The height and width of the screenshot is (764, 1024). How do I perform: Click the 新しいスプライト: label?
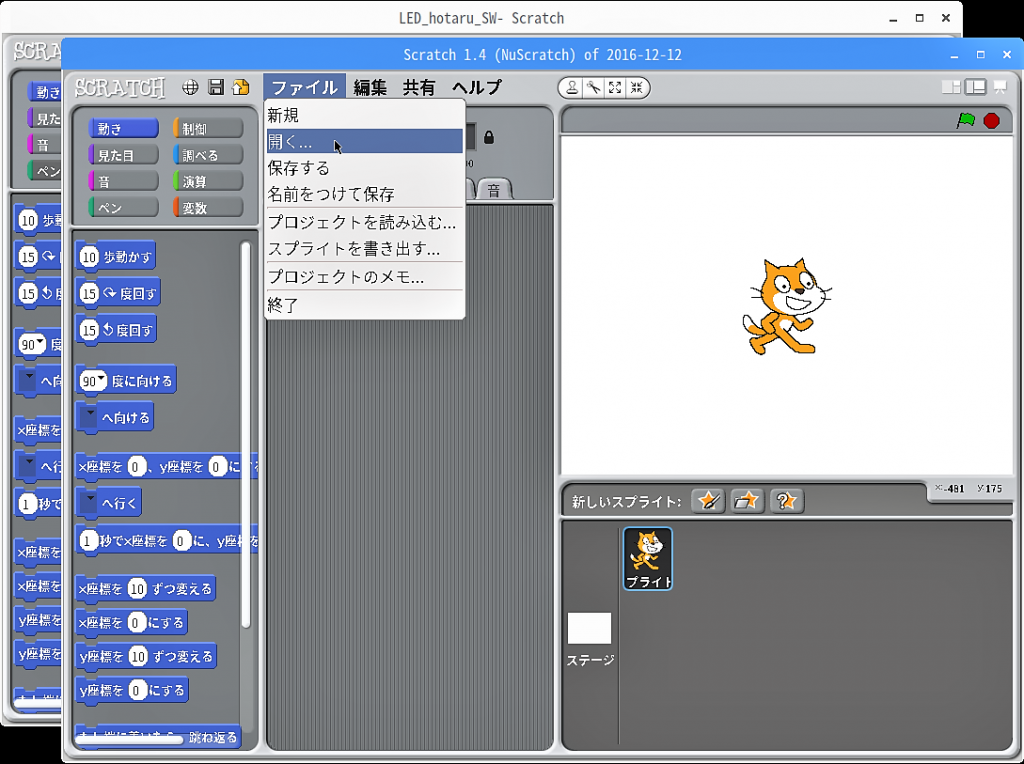(x=626, y=501)
